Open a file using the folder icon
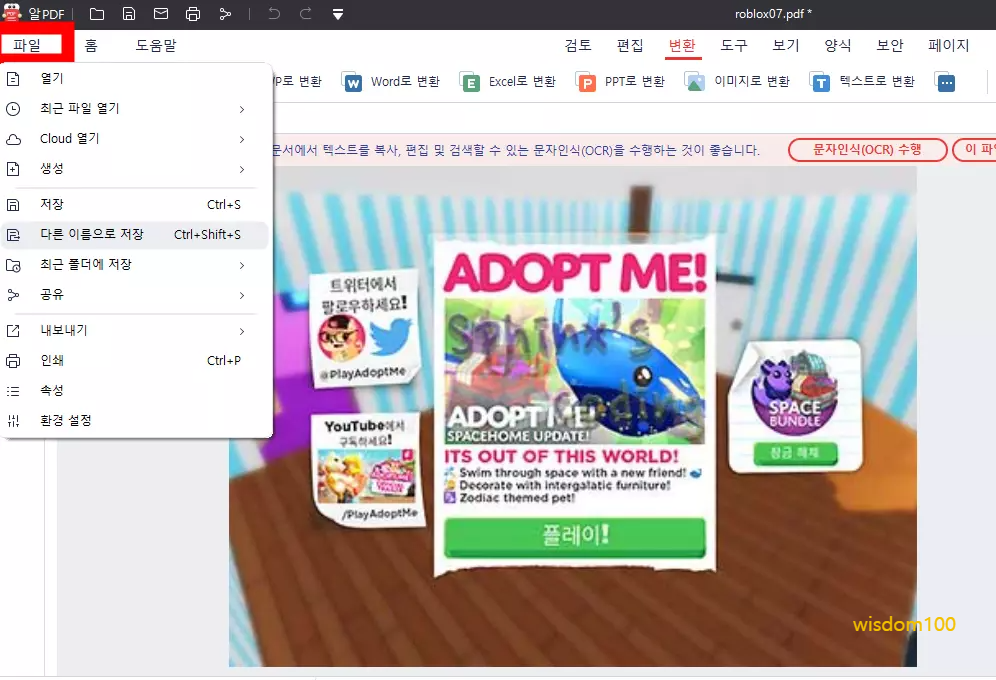Screen dimensions: 996x680 [x=95, y=13]
